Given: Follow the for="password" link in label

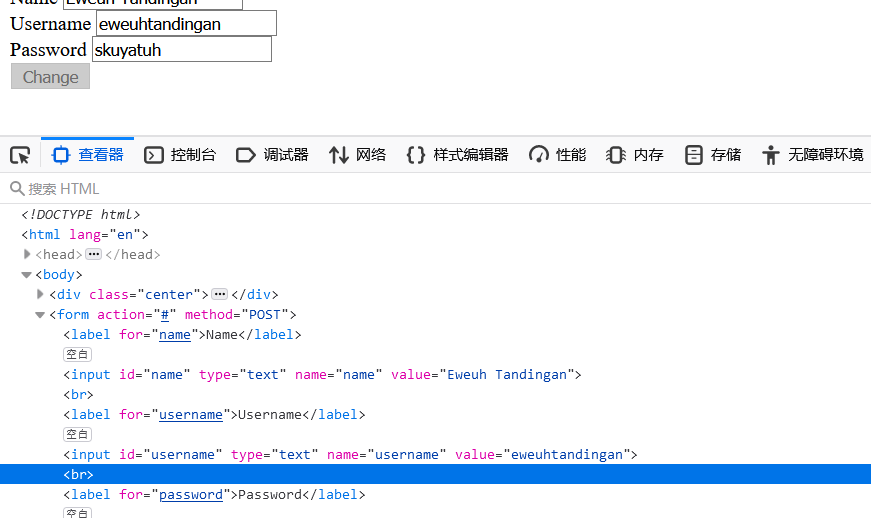Looking at the screenshot, I should coord(191,495).
